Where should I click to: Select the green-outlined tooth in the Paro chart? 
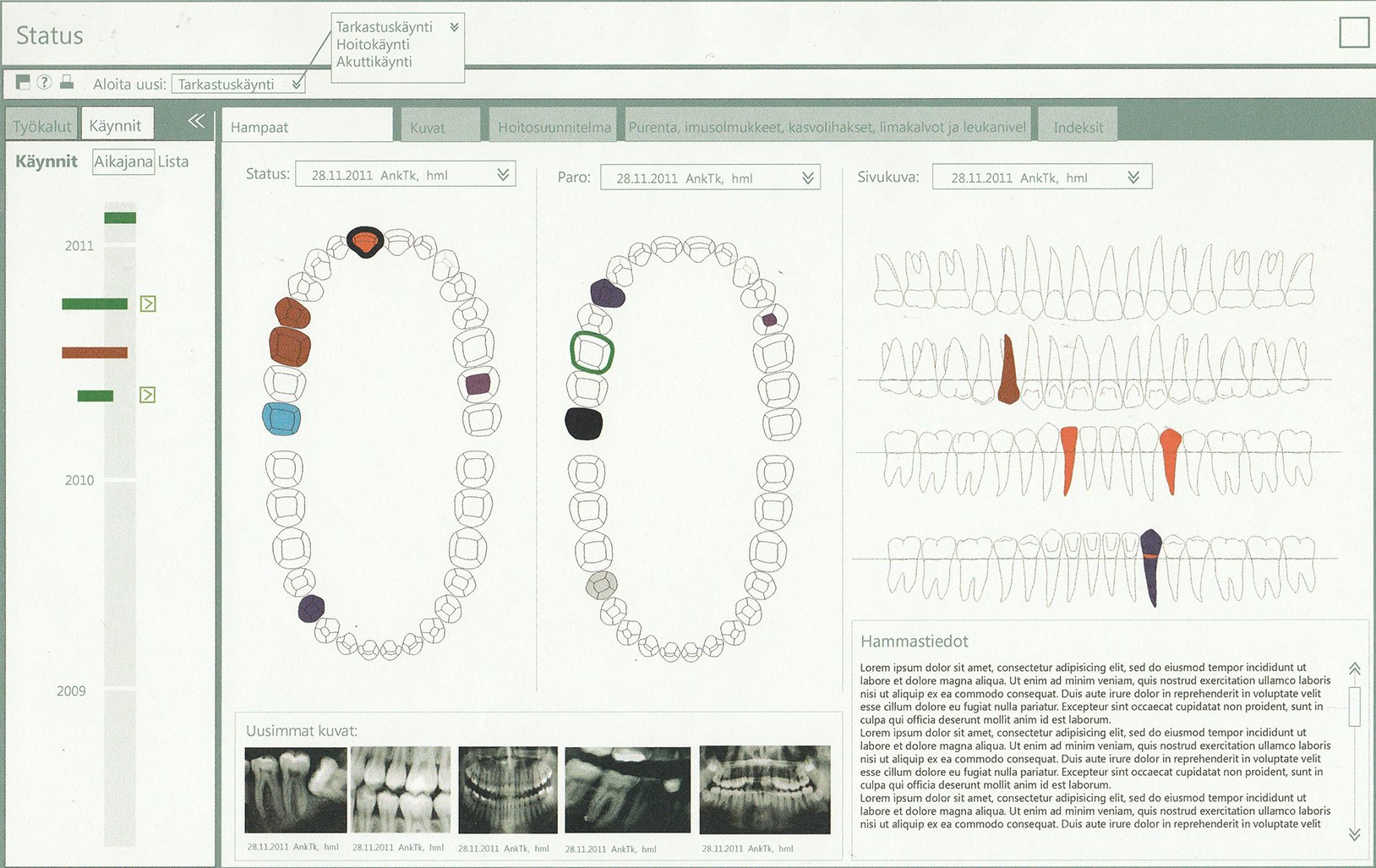[592, 352]
